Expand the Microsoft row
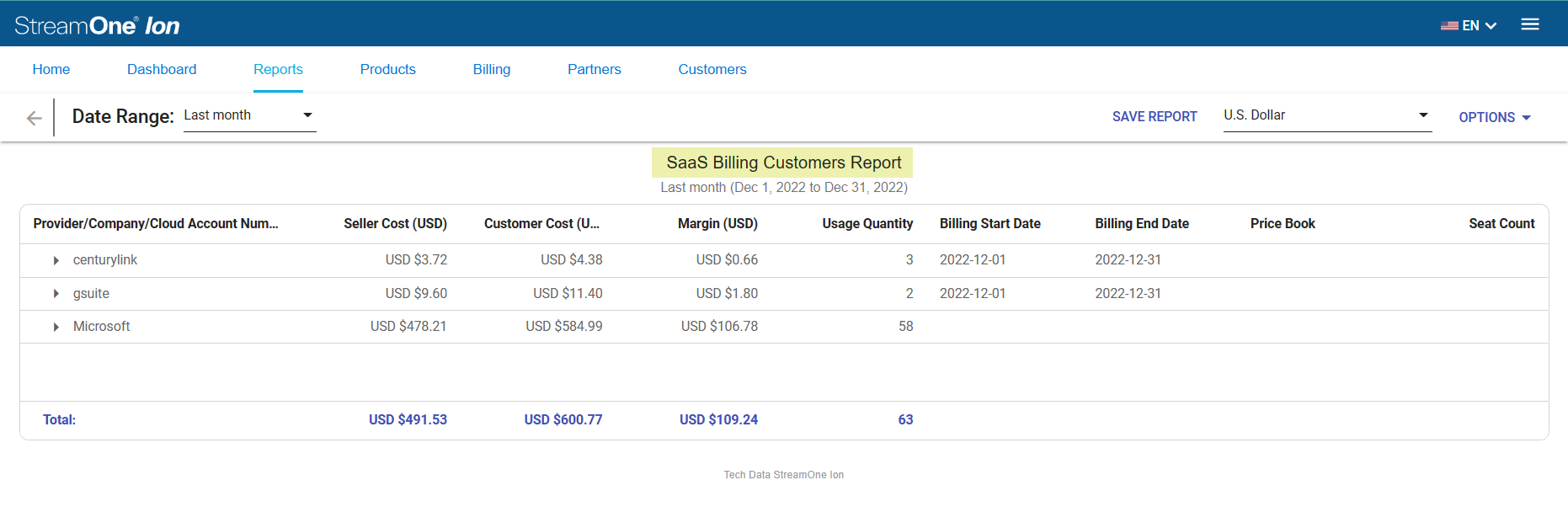This screenshot has width=1568, height=512. pos(56,327)
